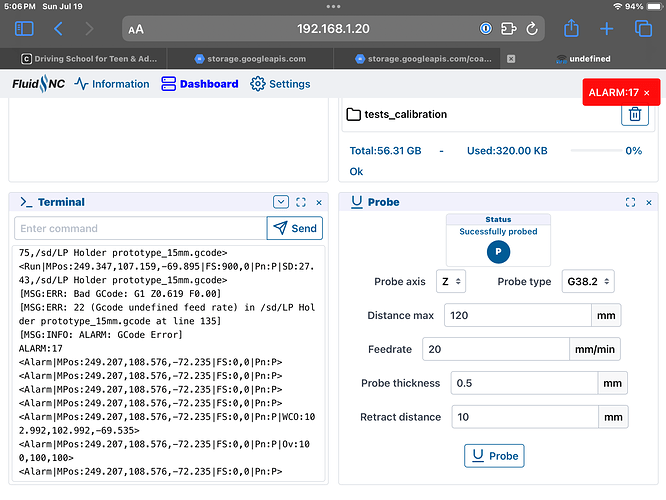
Task: Reload the page with the refresh icon
Action: 532,29
